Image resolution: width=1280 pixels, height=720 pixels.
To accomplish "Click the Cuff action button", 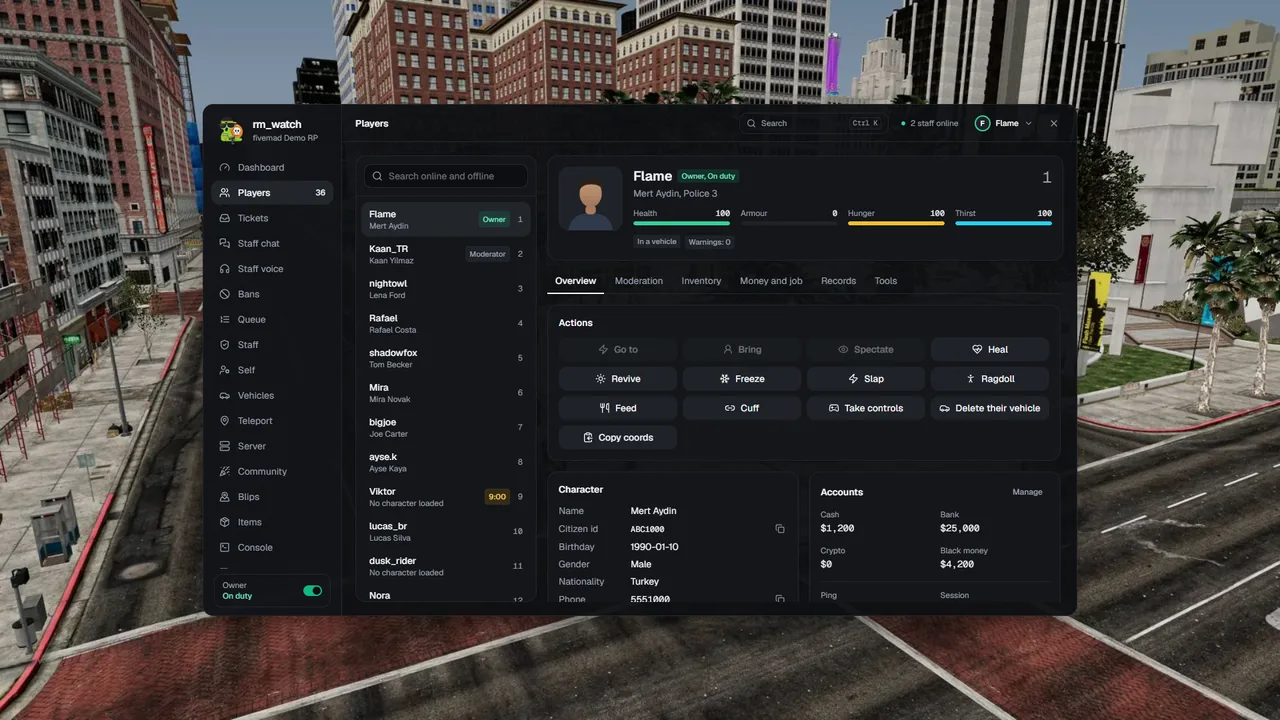I will click(742, 408).
